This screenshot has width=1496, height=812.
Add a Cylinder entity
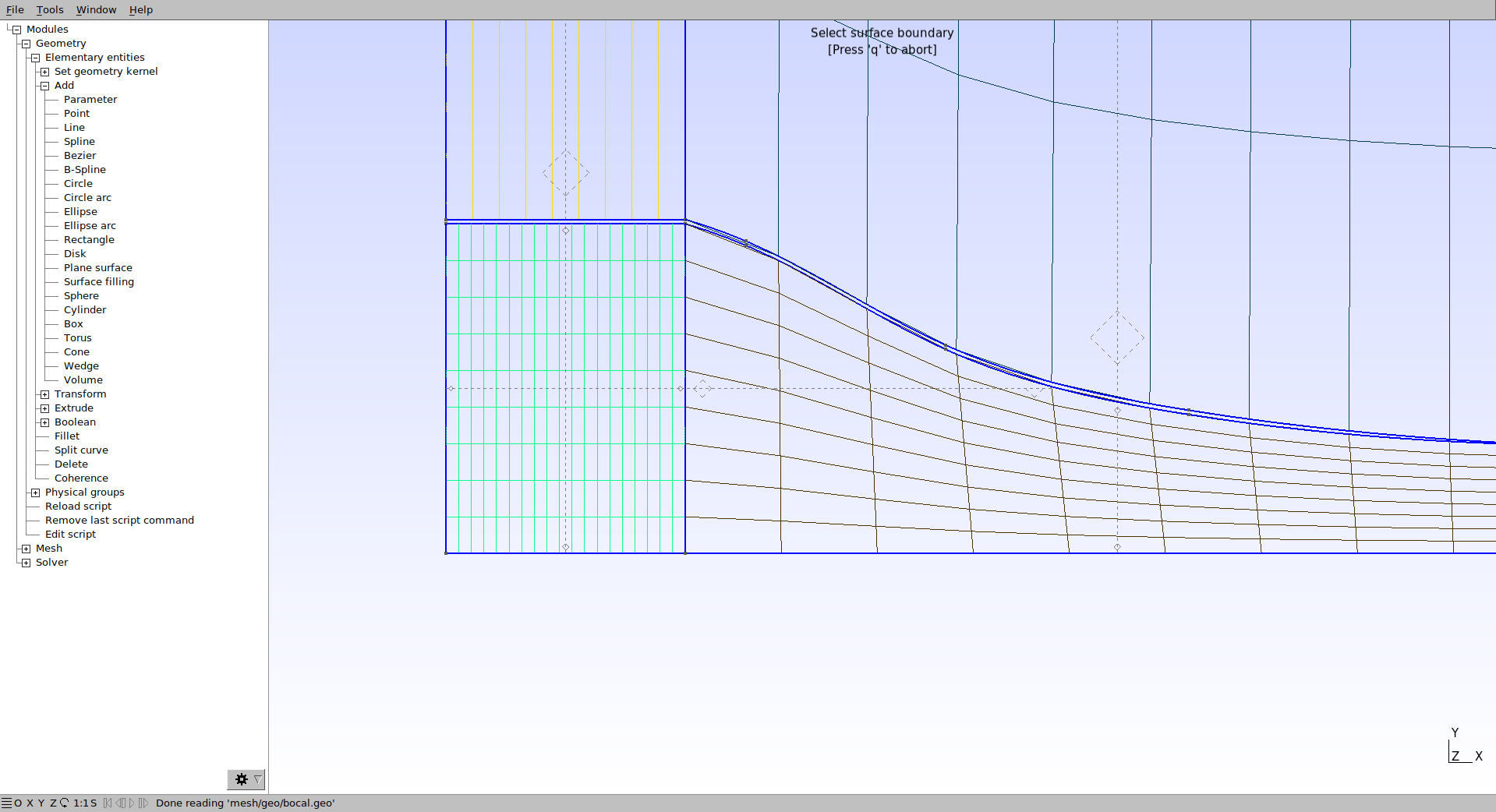[85, 310]
